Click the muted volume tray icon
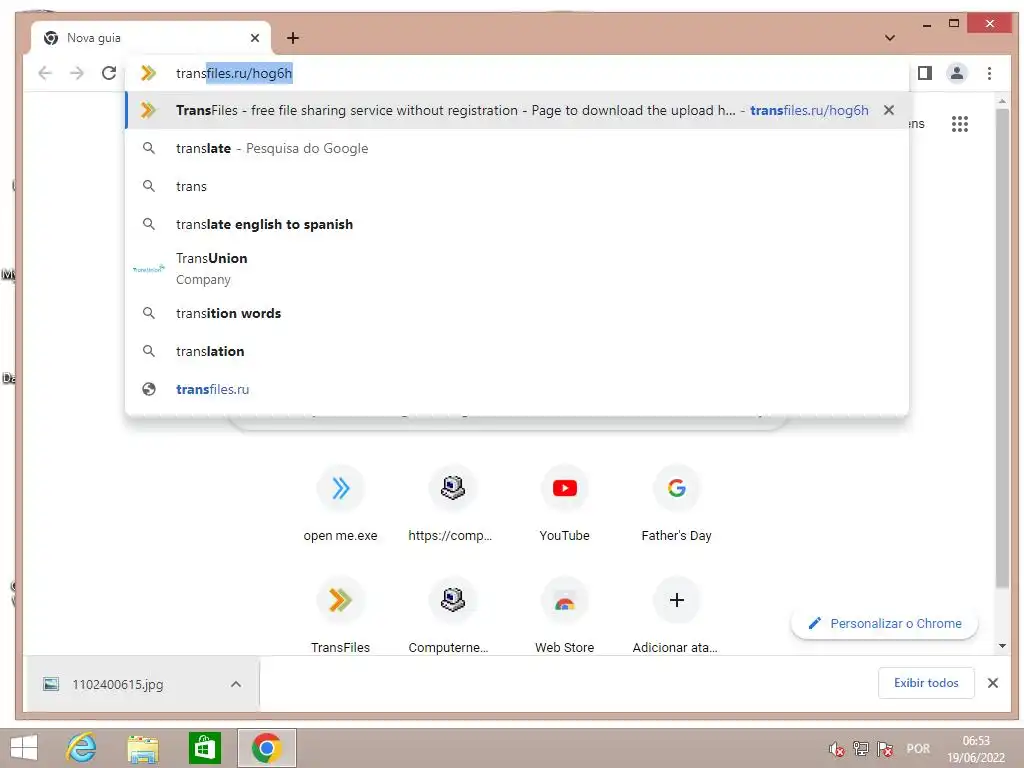The height and width of the screenshot is (768, 1024). (836, 749)
